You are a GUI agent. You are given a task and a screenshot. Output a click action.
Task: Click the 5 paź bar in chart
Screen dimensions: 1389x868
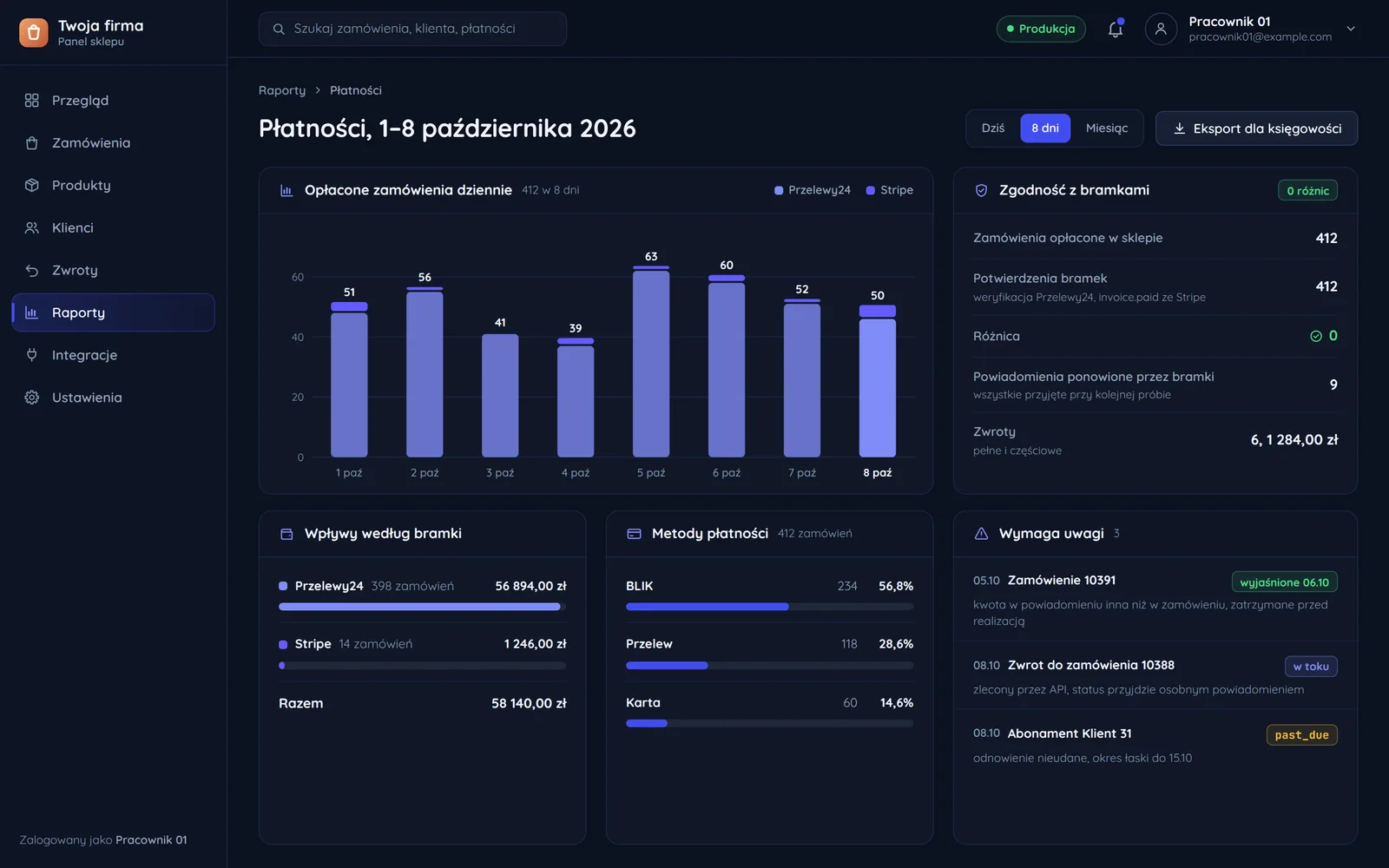(651, 361)
